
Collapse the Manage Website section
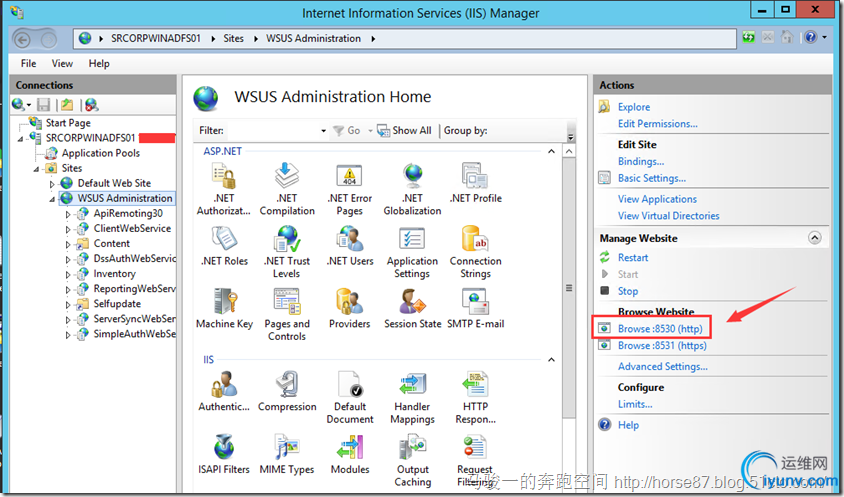pyautogui.click(x=814, y=238)
